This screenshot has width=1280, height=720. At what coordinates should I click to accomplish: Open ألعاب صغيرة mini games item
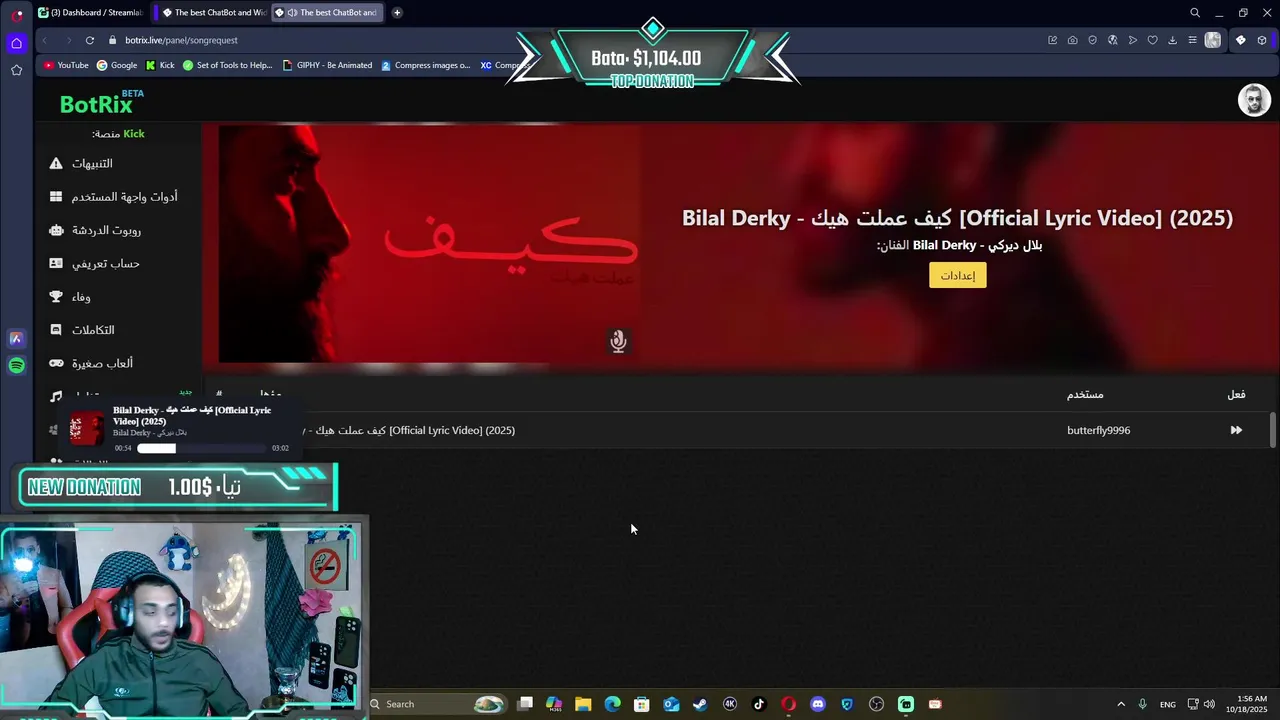point(91,363)
